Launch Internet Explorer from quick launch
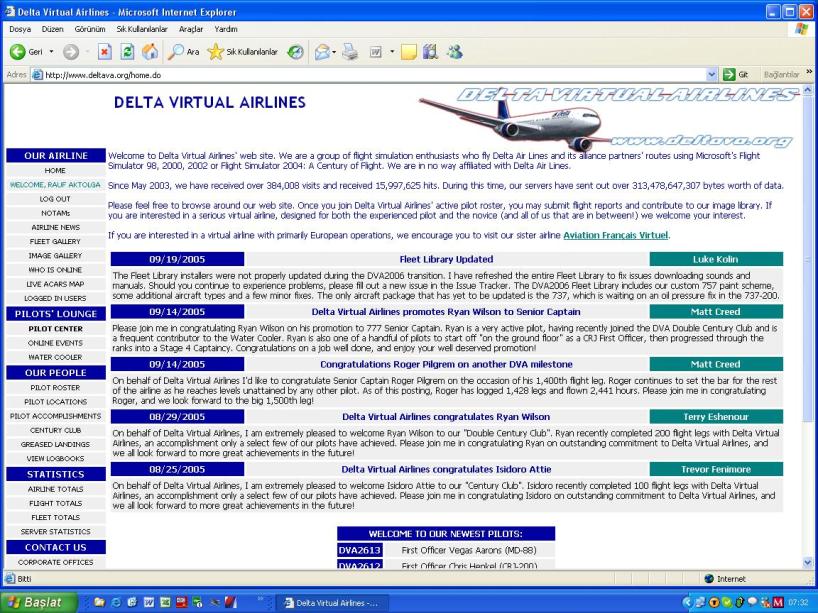 pos(116,603)
